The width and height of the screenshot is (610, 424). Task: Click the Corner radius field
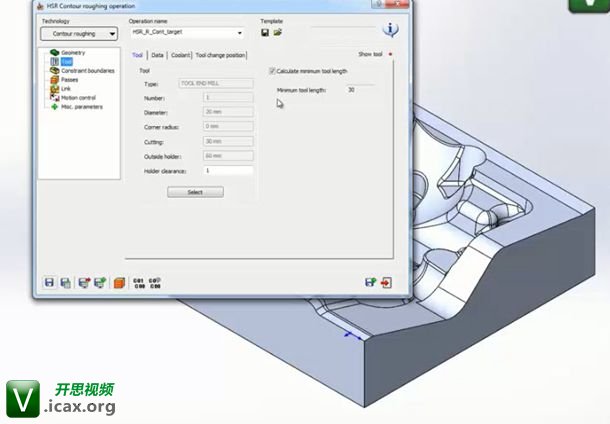pos(228,126)
